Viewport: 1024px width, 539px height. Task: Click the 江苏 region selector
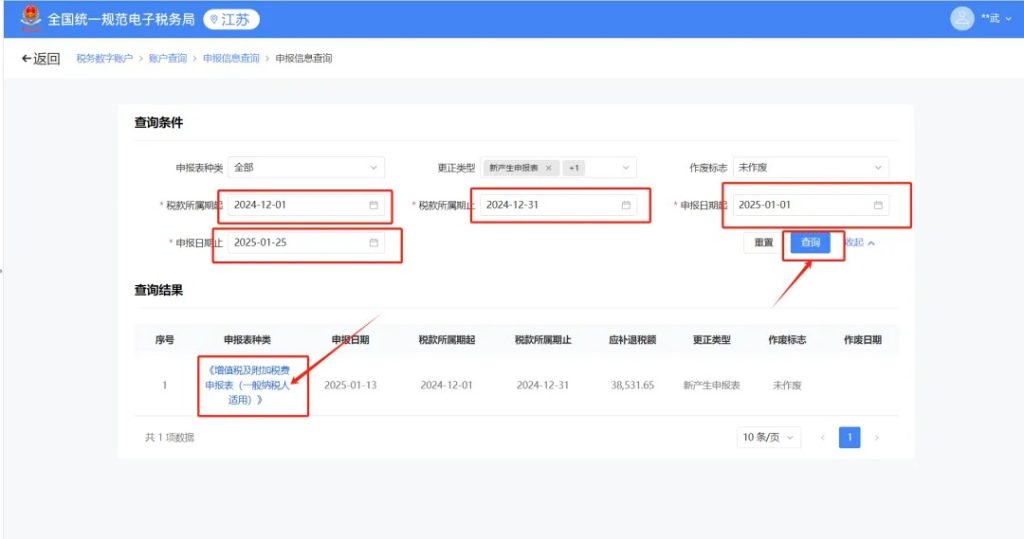(231, 19)
